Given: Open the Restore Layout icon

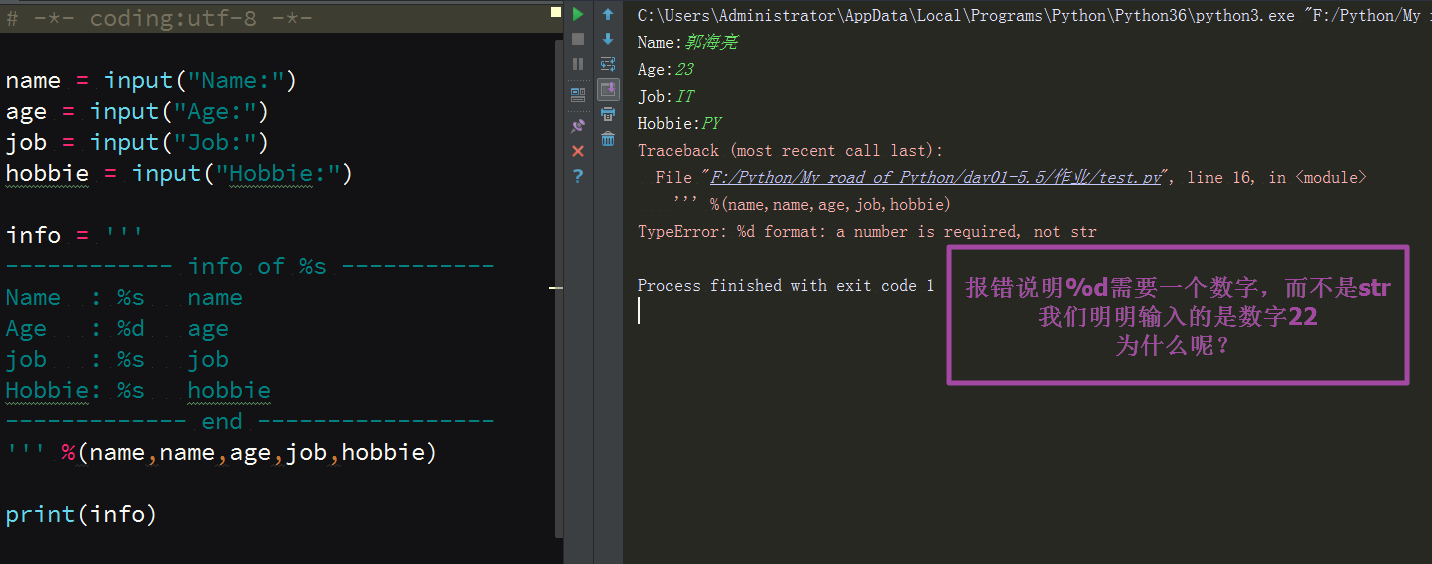Looking at the screenshot, I should tap(578, 95).
